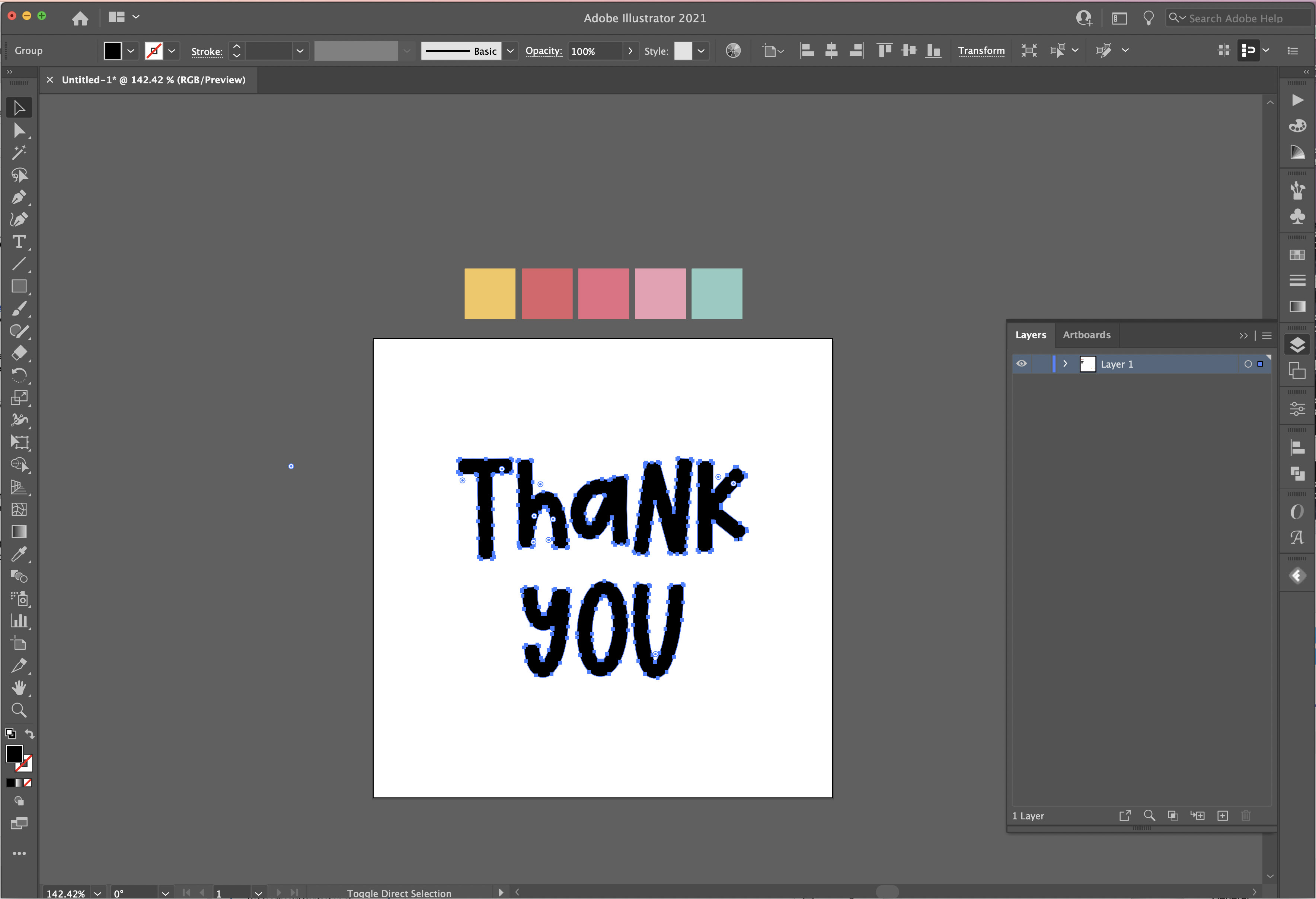Screen dimensions: 1316x899
Task: Set the None fill mode box
Action: 28,783
